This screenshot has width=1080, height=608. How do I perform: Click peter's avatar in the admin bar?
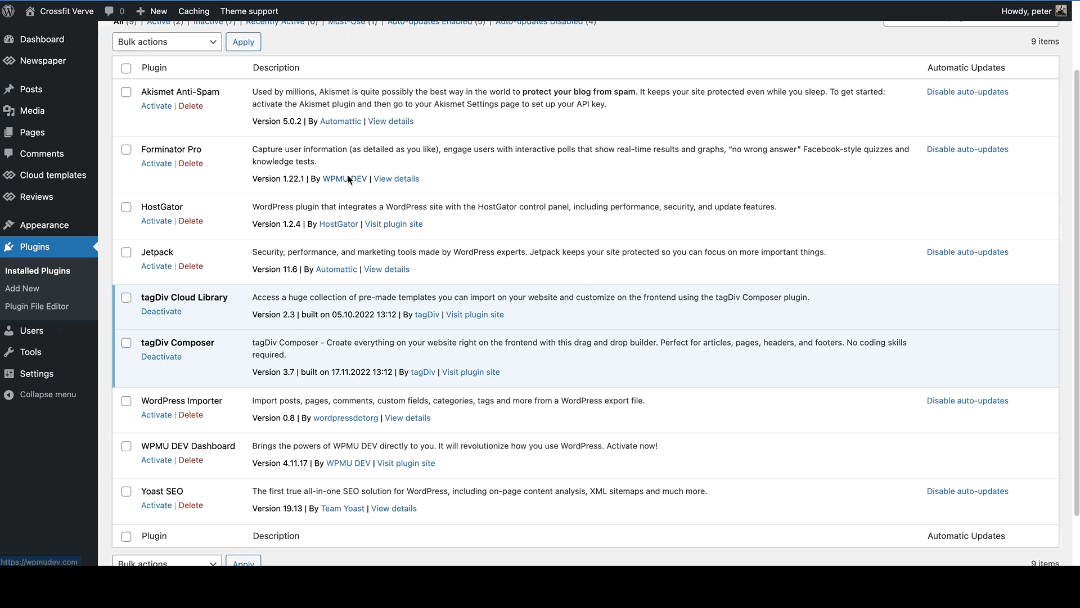click(x=1061, y=11)
